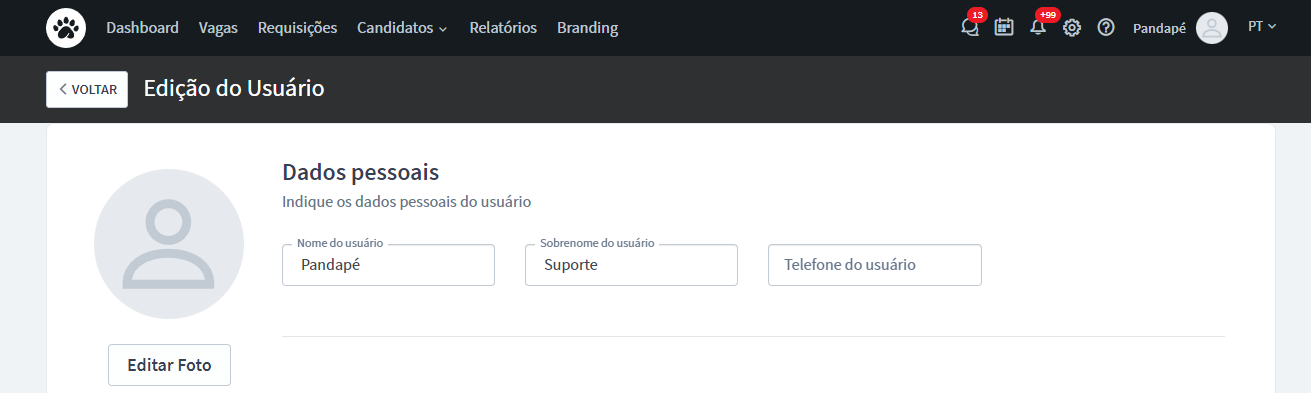Click the Dados pessoais heading
1311x393 pixels.
click(361, 172)
